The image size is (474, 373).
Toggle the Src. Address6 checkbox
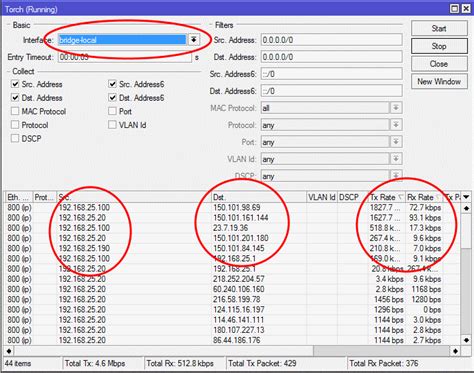[x=112, y=84]
